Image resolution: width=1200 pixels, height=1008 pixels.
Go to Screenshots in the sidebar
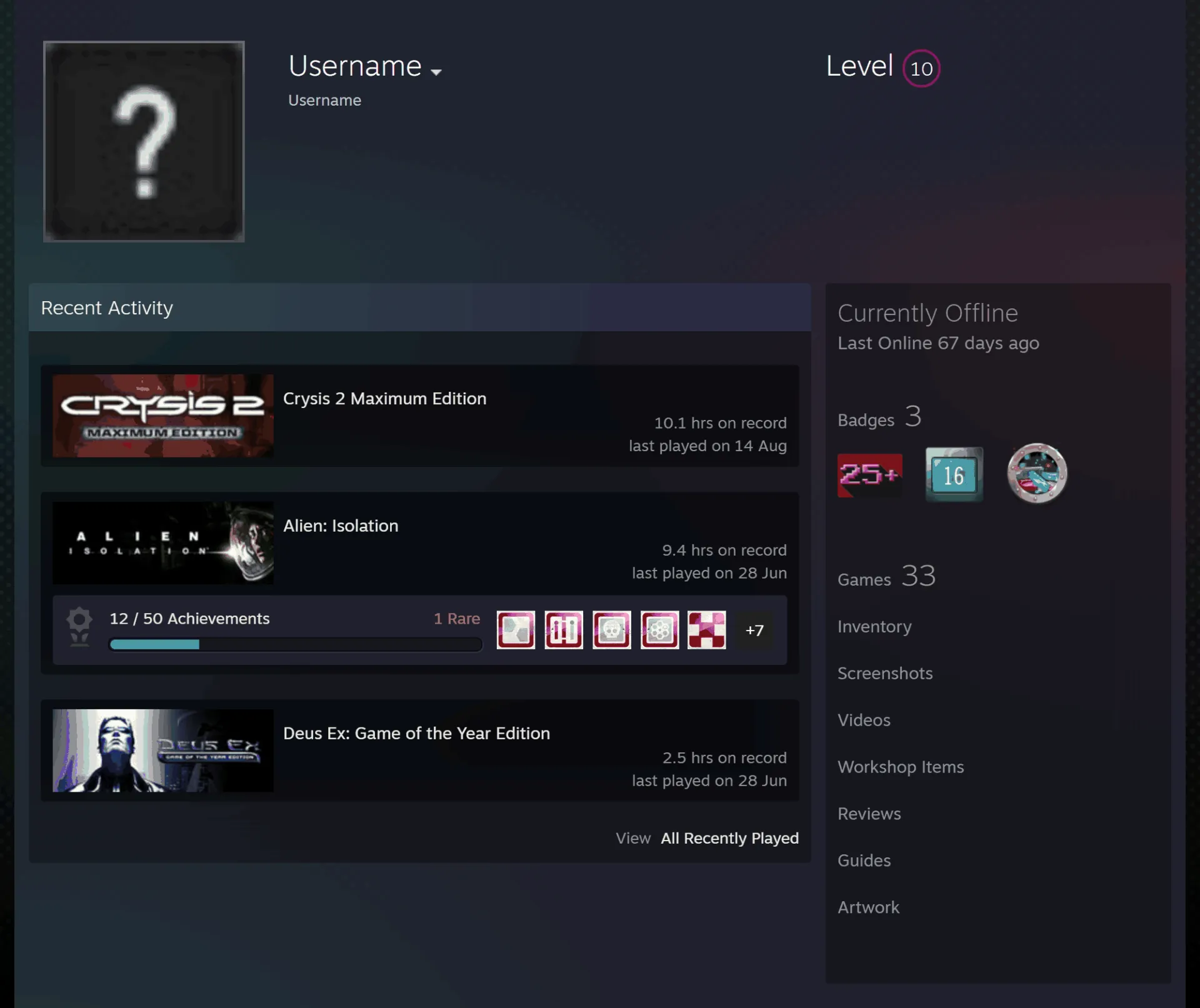pos(885,673)
